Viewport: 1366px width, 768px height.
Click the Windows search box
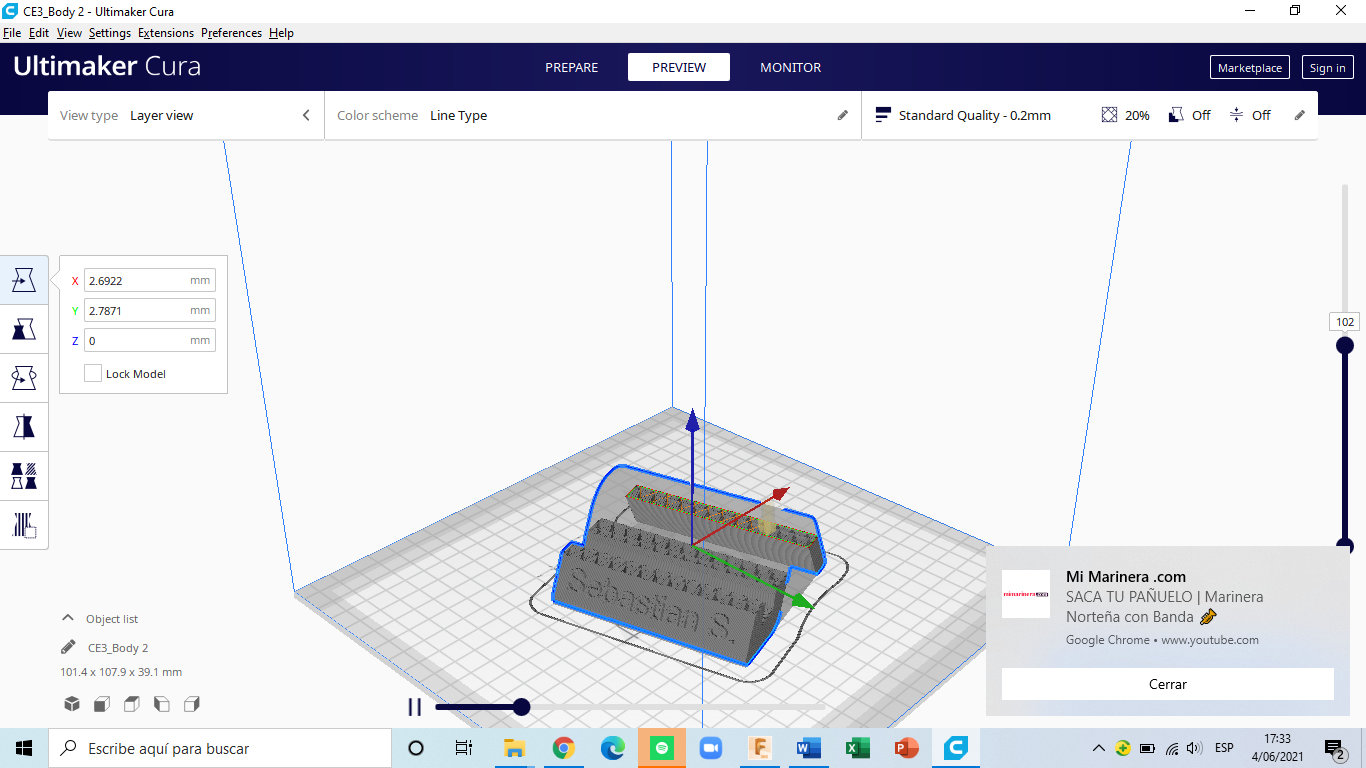[219, 748]
